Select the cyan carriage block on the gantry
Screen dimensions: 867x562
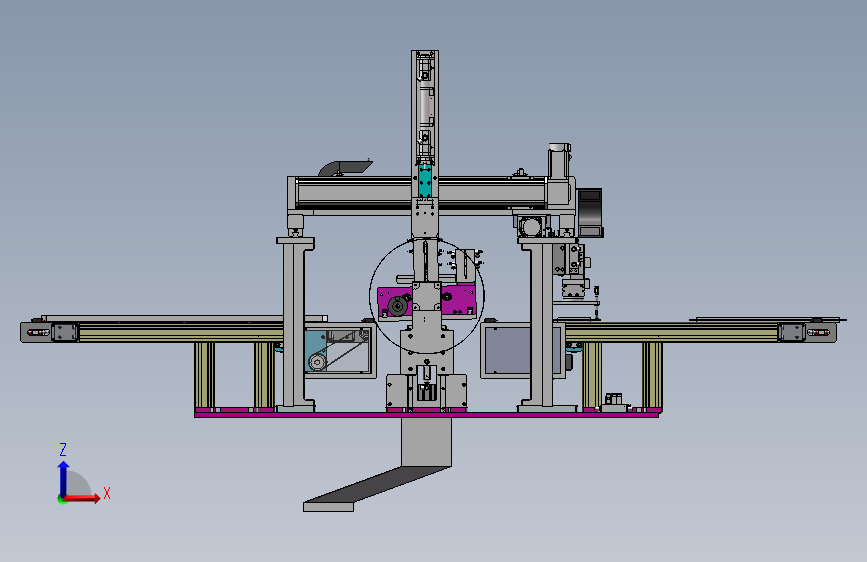425,180
